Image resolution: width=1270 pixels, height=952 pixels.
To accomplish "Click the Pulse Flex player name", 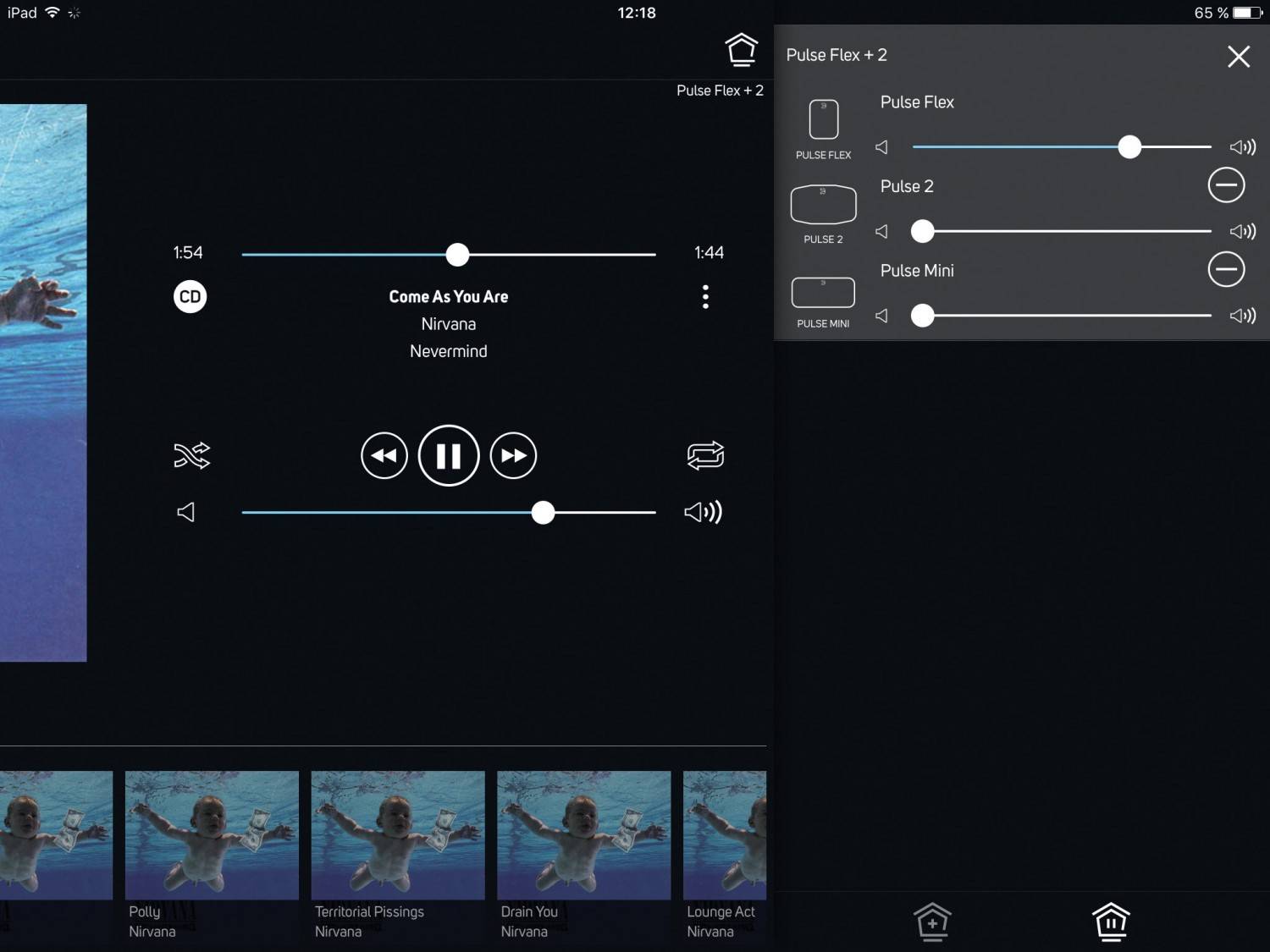I will [917, 102].
